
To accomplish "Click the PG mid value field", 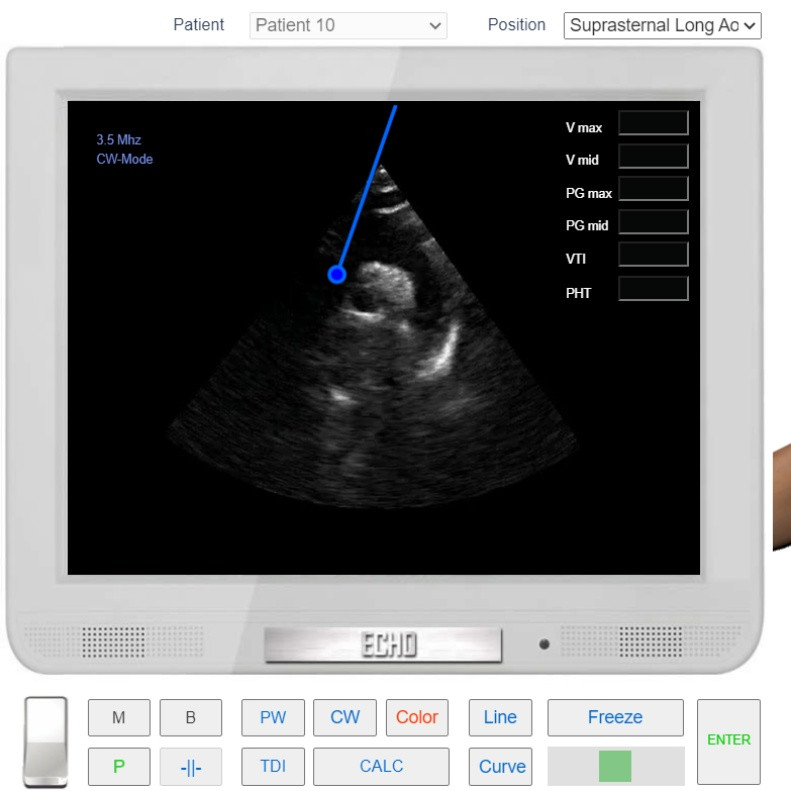I will [653, 222].
